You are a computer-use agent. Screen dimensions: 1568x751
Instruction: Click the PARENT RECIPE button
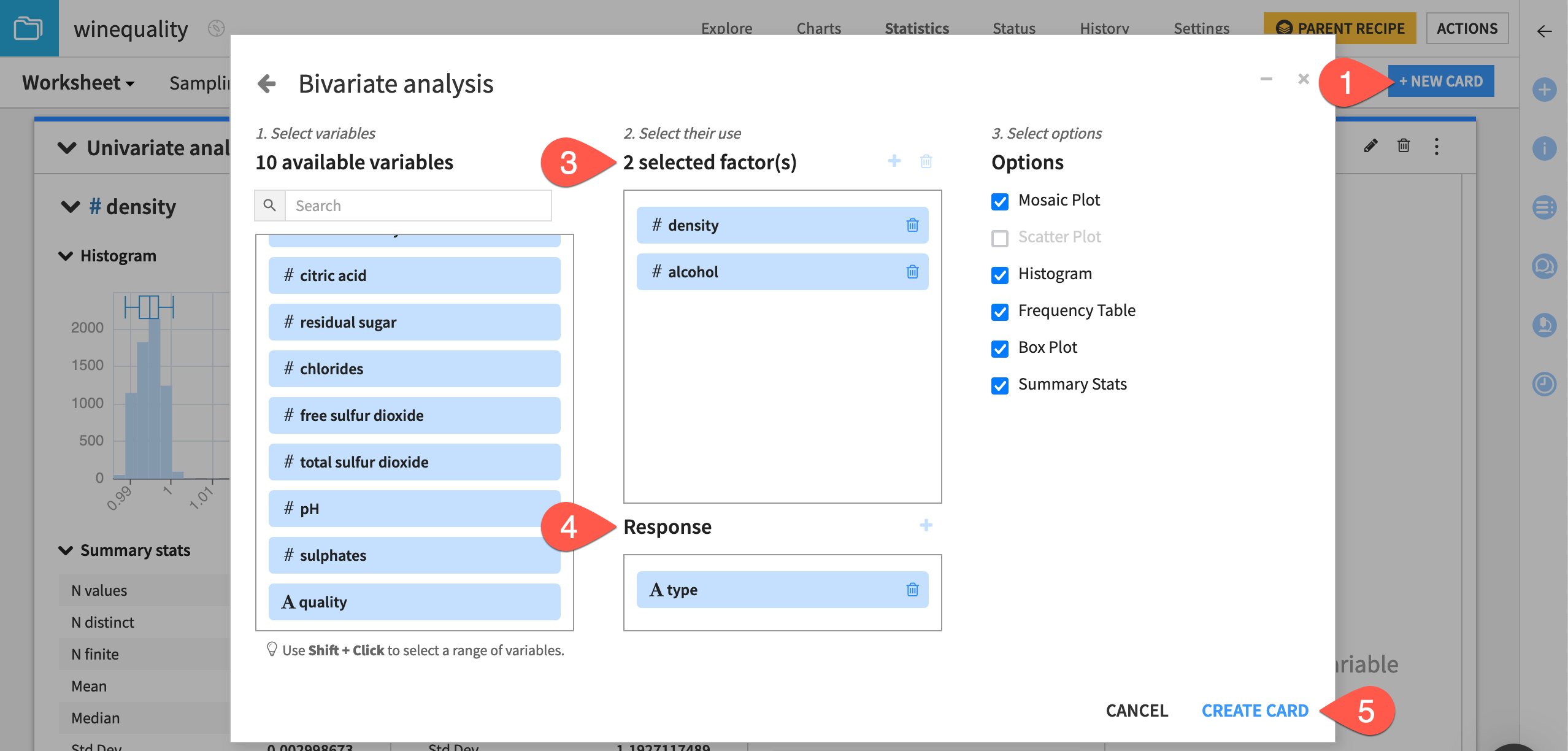tap(1340, 28)
